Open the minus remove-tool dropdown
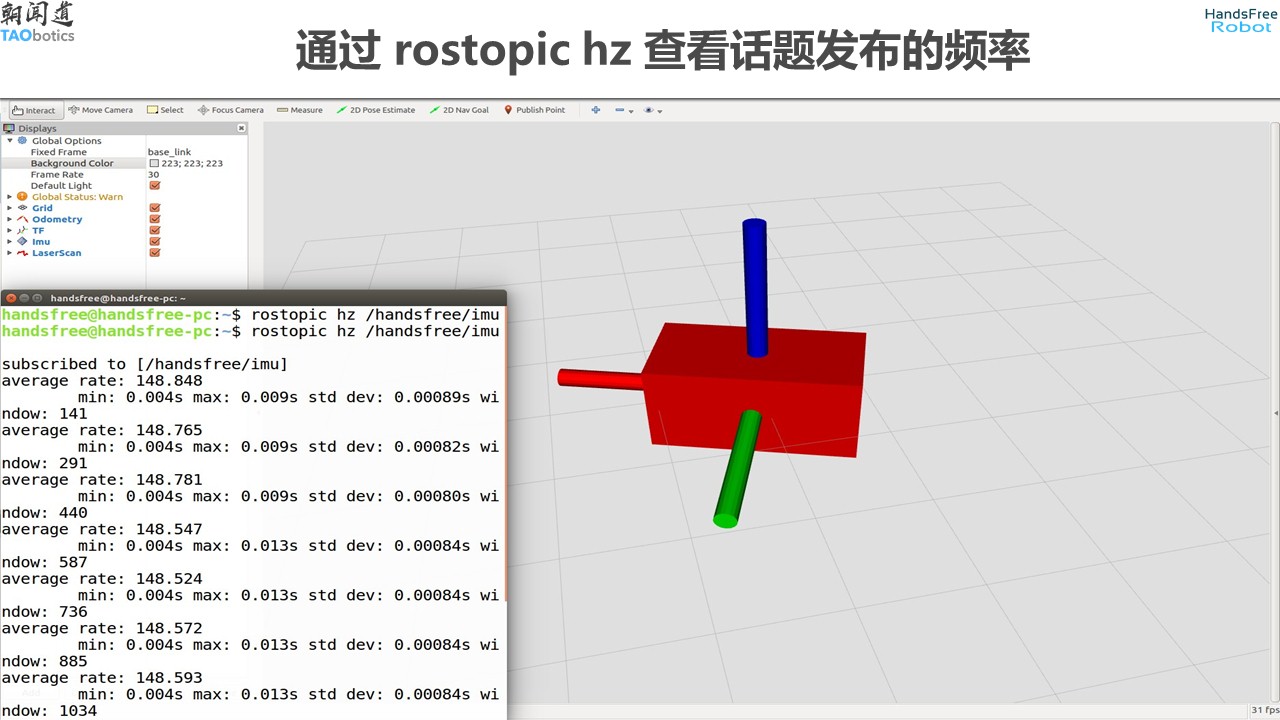This screenshot has width=1280, height=720. click(x=624, y=110)
